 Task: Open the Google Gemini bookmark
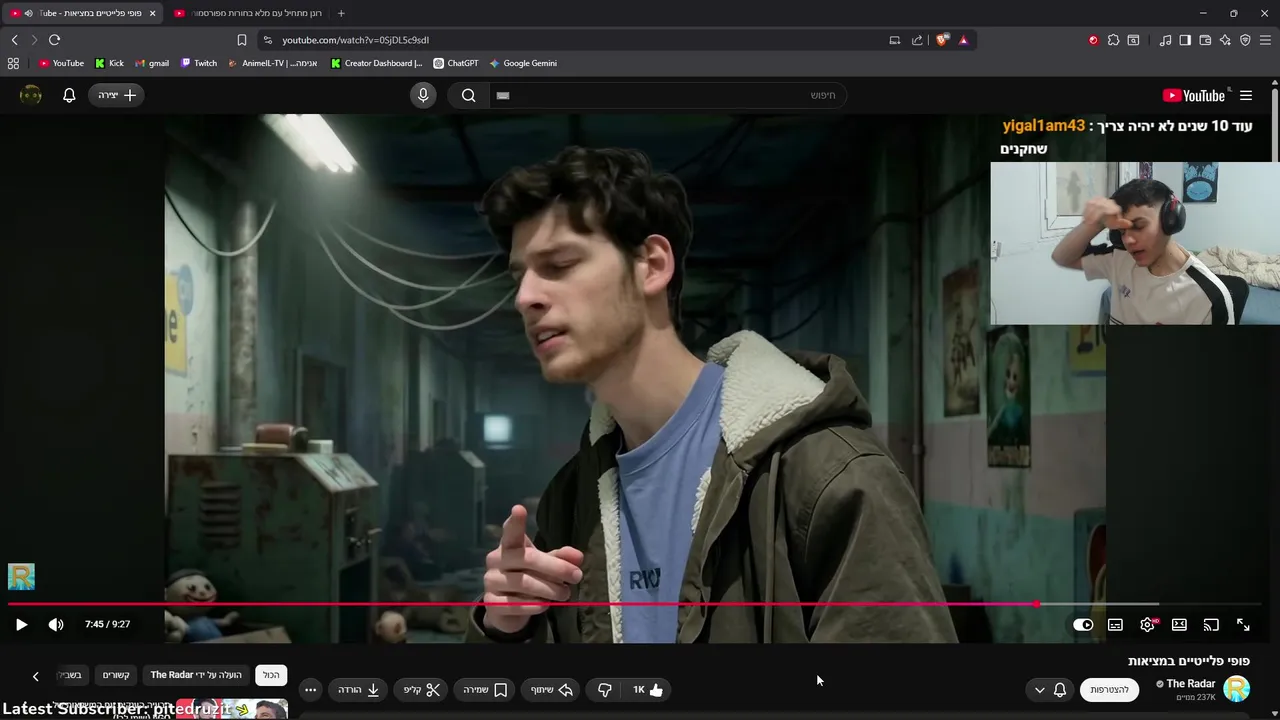tap(522, 63)
